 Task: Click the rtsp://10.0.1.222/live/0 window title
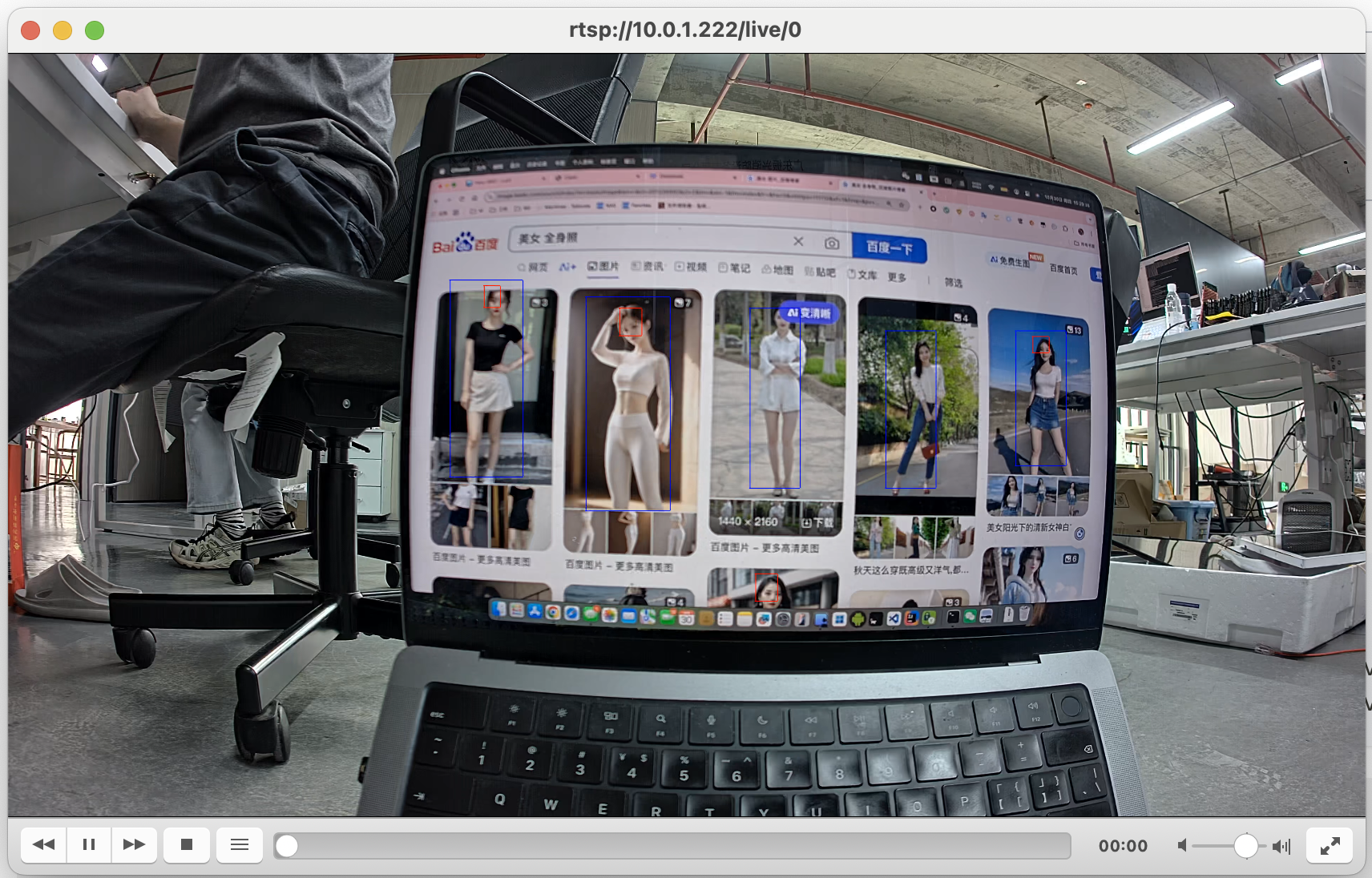685,30
